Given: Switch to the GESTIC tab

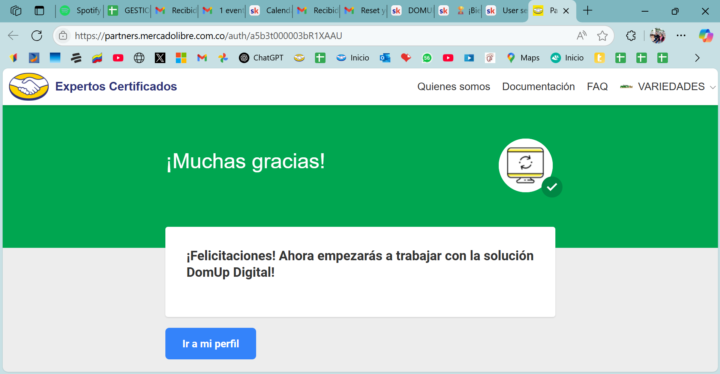Looking at the screenshot, I should click(x=129, y=11).
